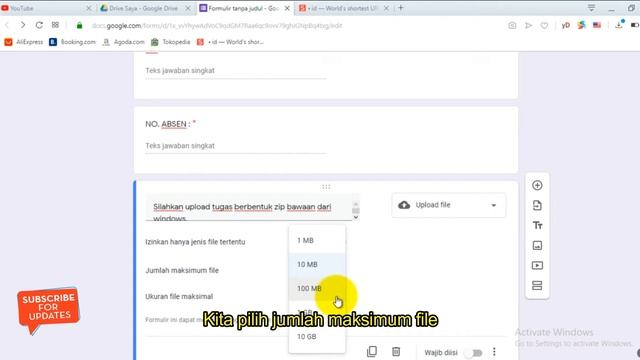Click the Add section icon in sidebar
Image resolution: width=640 pixels, height=360 pixels.
click(x=537, y=285)
